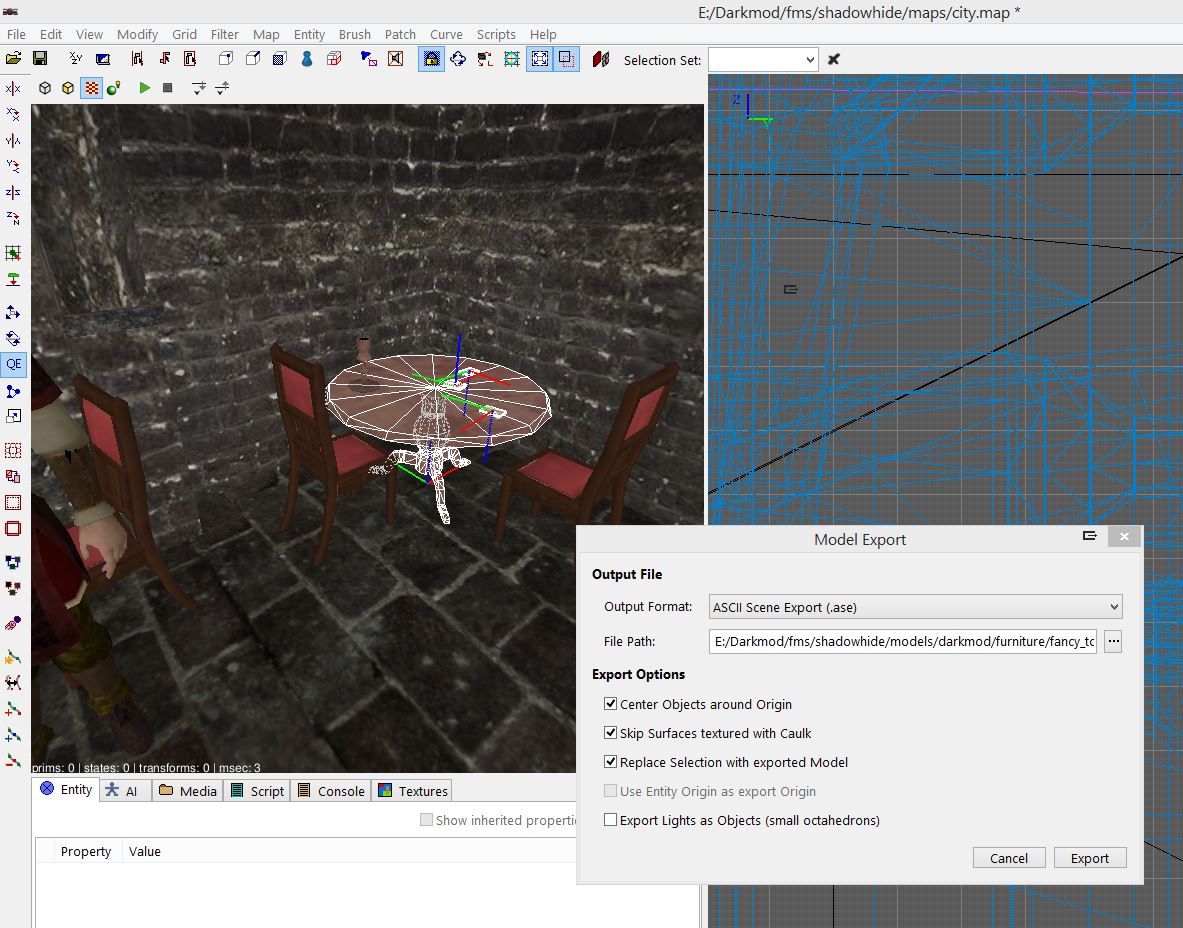Open file browser with ellipsis button
Image resolution: width=1183 pixels, height=928 pixels.
coord(1113,642)
